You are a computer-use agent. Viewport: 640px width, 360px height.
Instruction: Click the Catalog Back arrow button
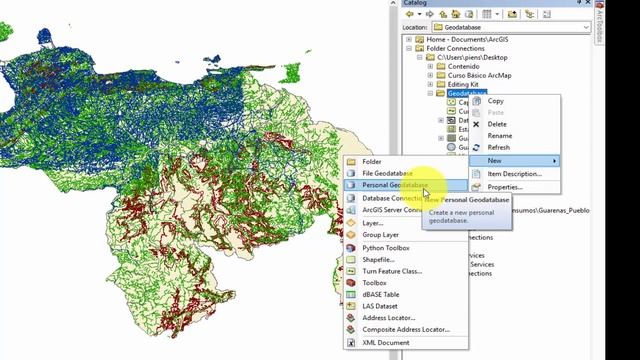coord(409,14)
